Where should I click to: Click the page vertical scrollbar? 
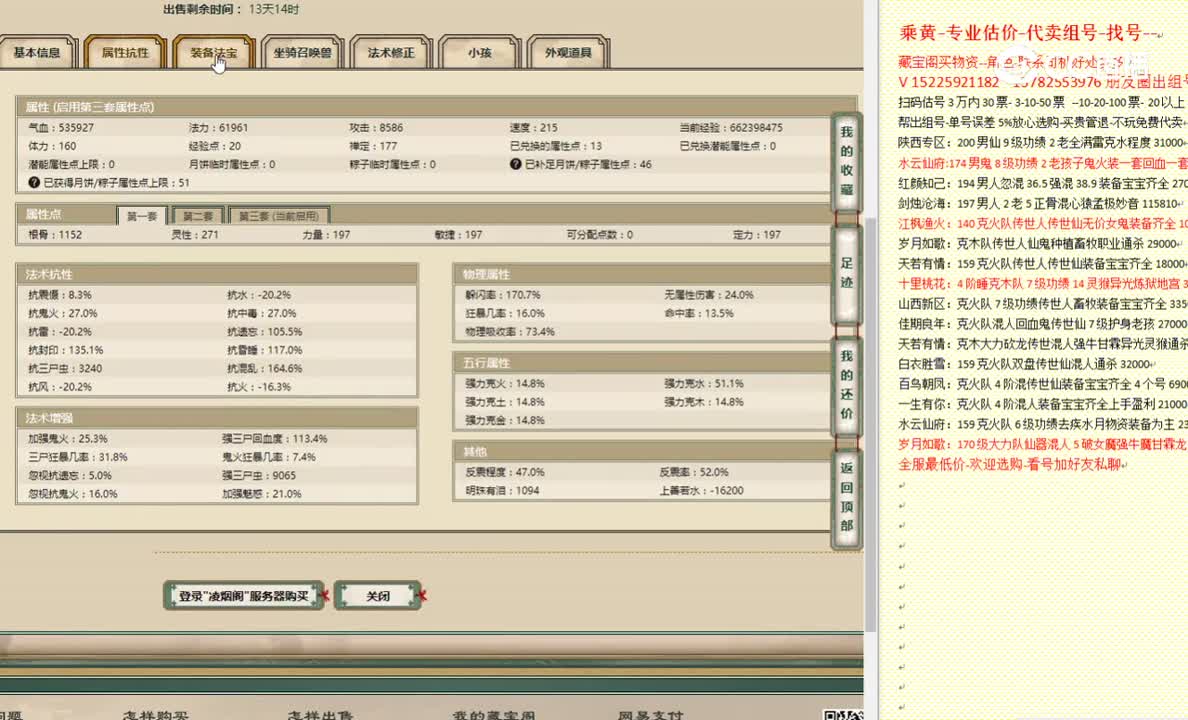point(871,424)
